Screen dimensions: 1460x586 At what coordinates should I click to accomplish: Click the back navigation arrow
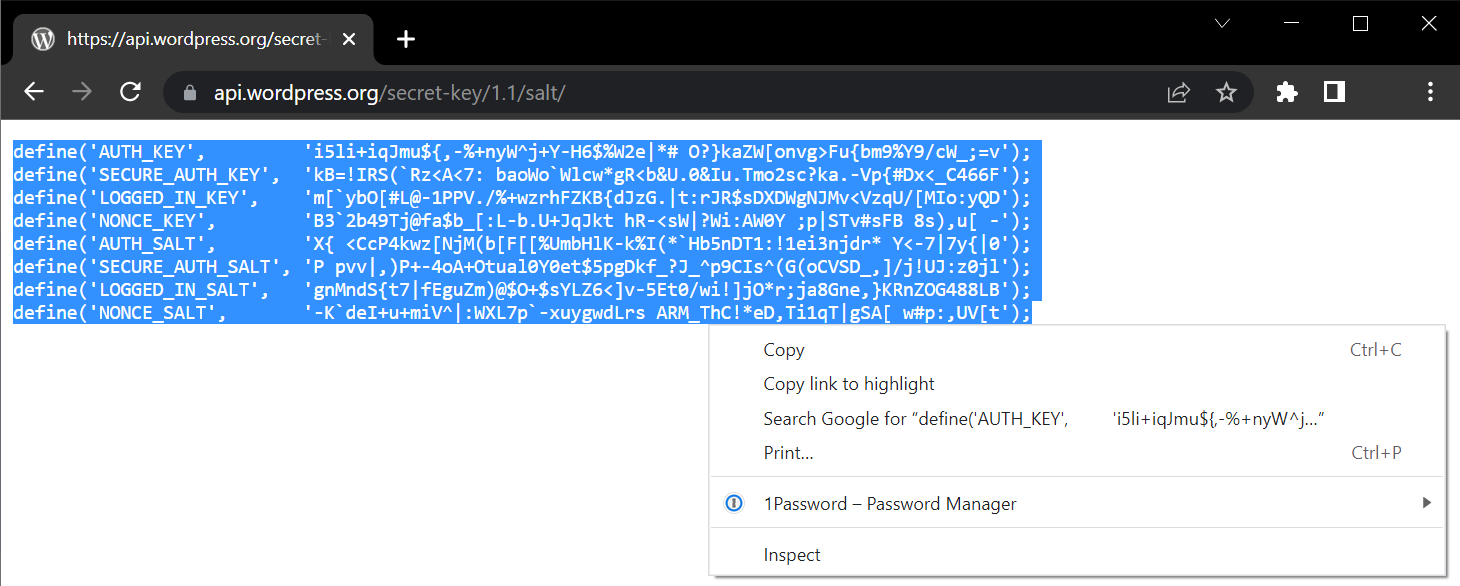pos(34,92)
